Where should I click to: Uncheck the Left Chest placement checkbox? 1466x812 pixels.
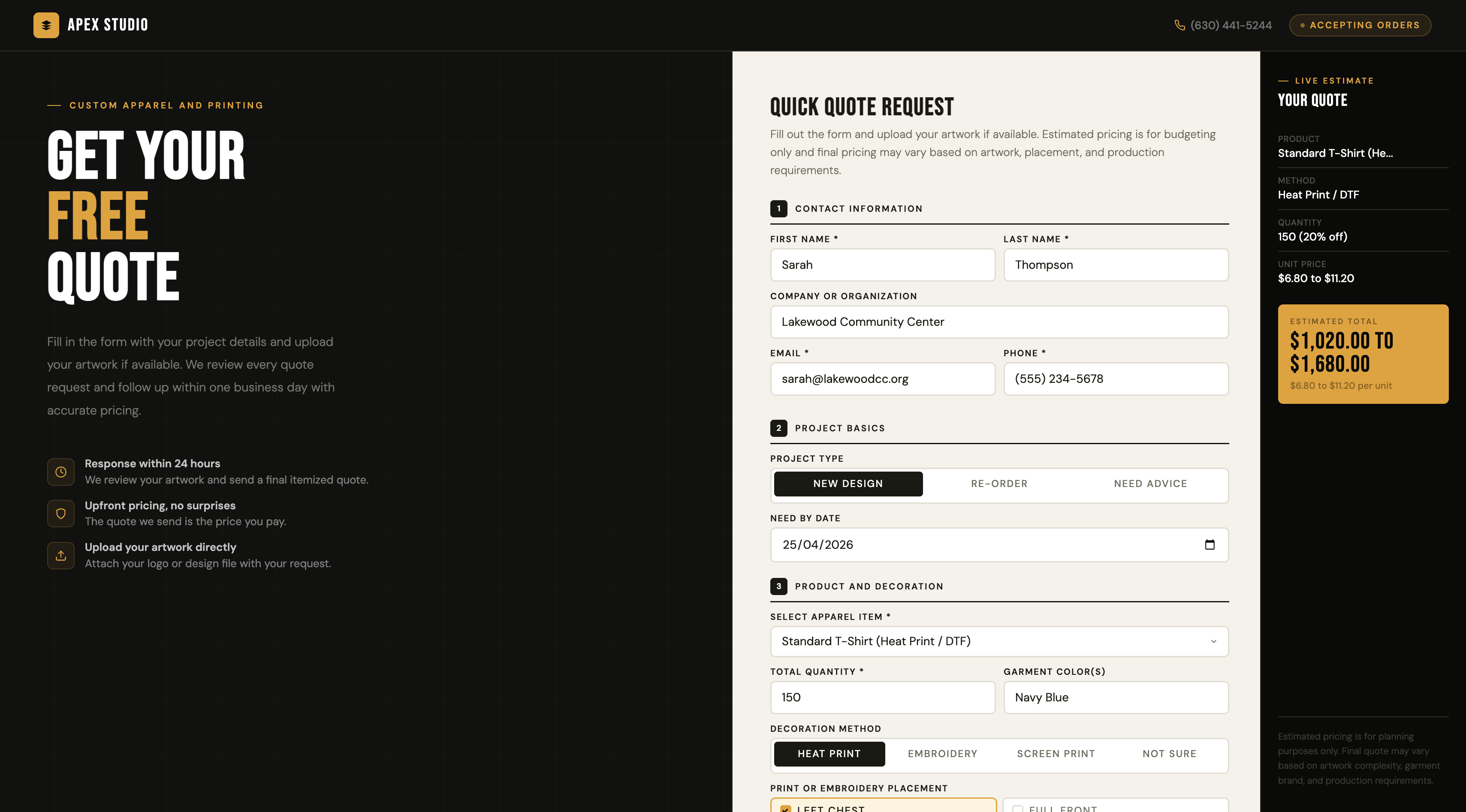[786, 808]
